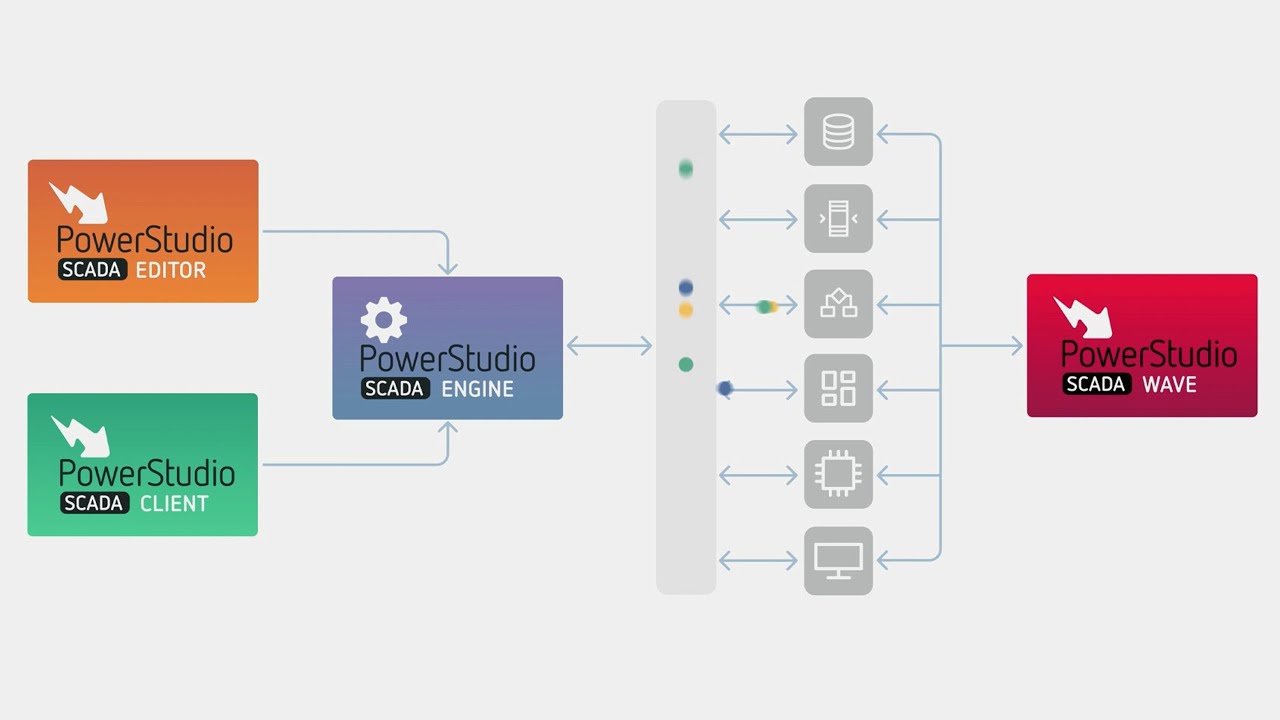Click the modules grid icon
Image resolution: width=1280 pixels, height=720 pixels.
(x=838, y=388)
